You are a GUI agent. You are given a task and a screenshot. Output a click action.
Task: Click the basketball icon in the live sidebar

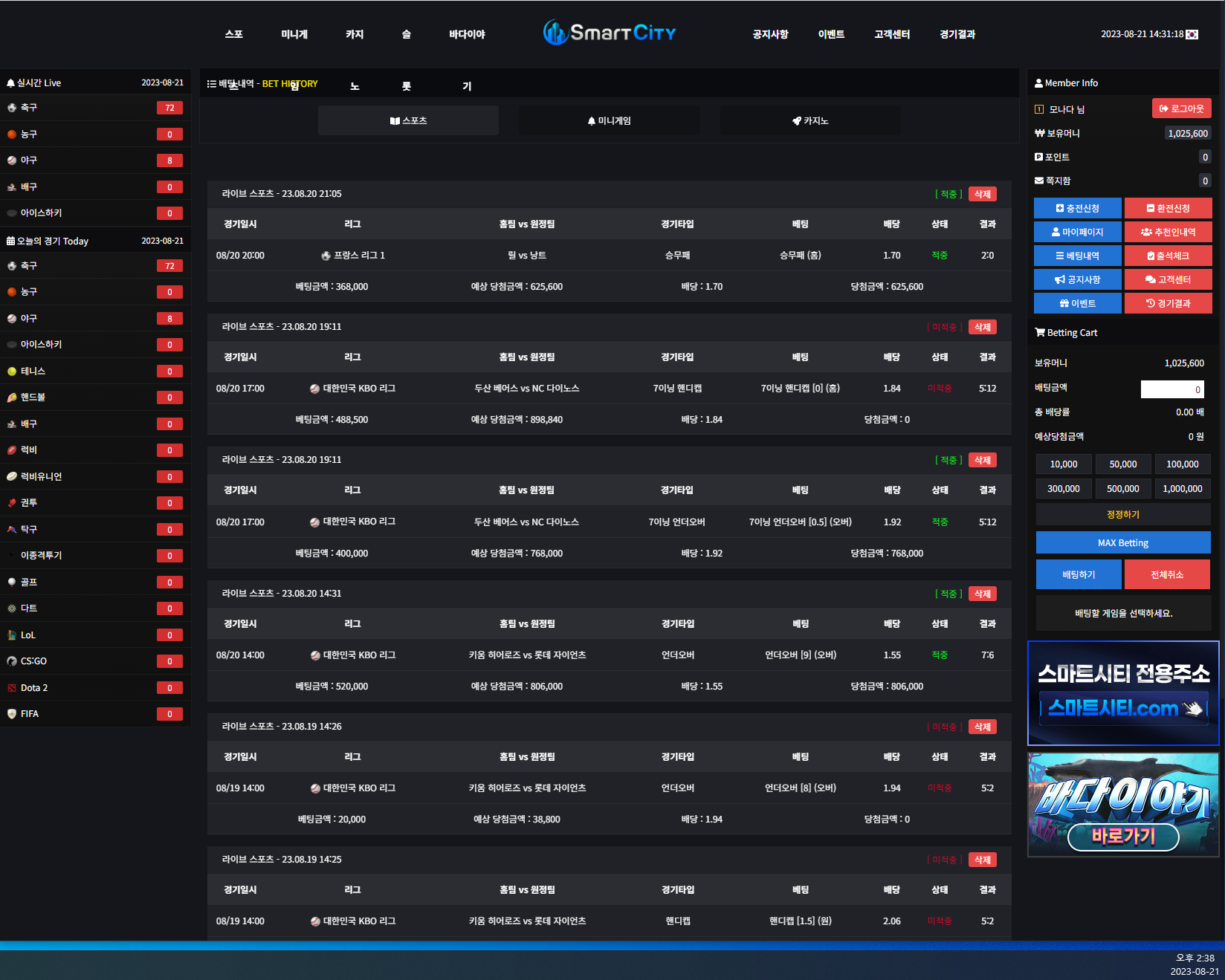(x=12, y=134)
